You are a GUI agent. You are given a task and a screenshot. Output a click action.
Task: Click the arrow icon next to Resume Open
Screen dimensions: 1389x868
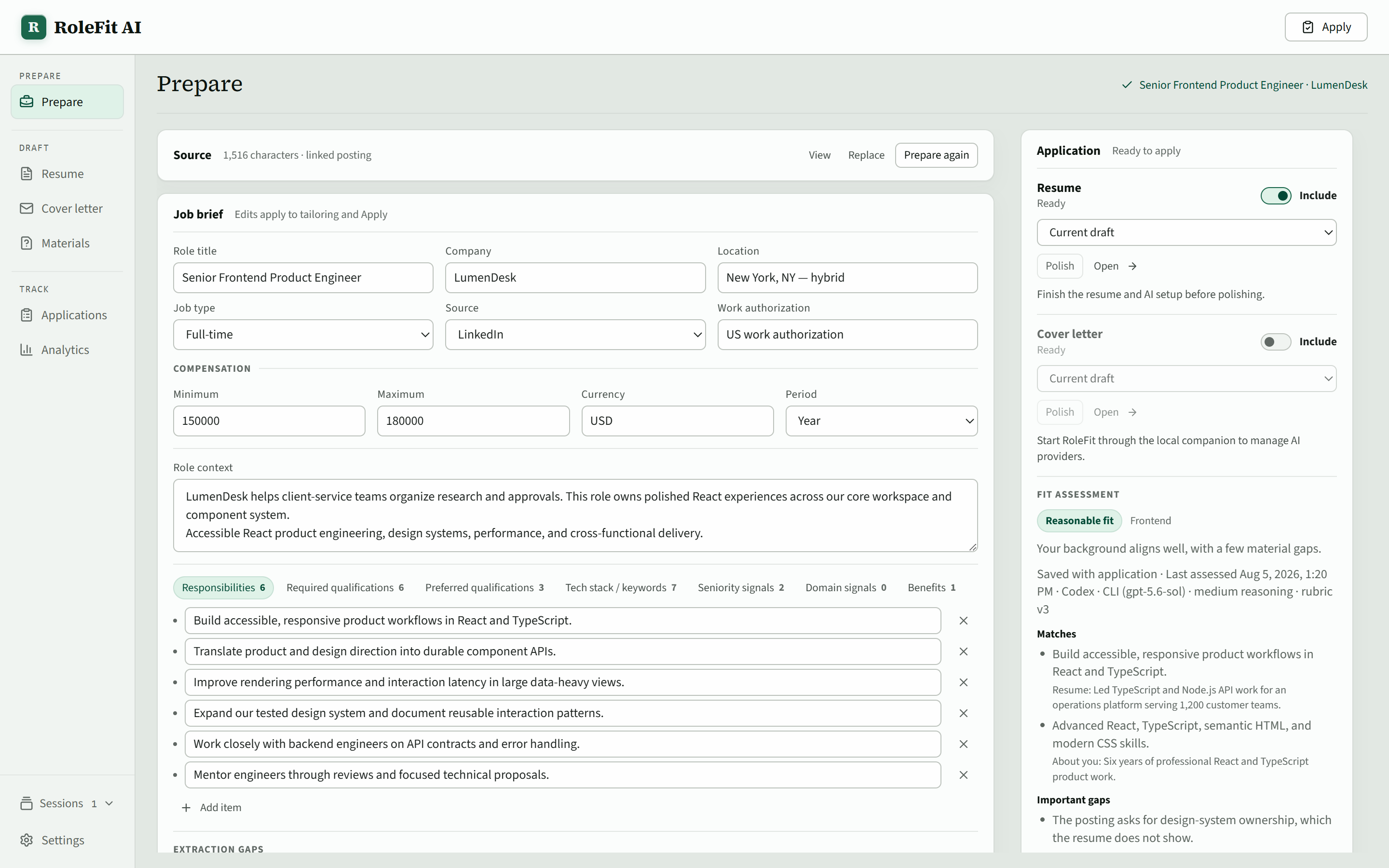(x=1132, y=266)
